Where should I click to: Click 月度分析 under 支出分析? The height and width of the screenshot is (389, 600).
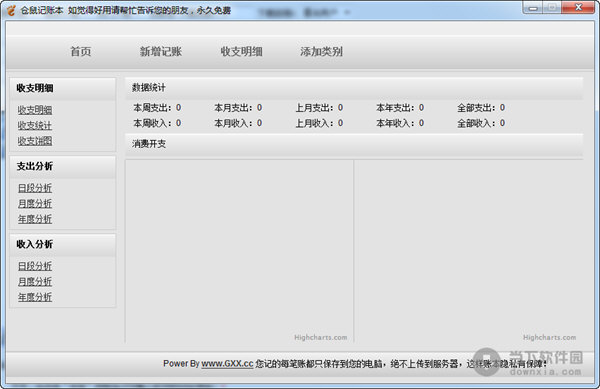click(x=35, y=203)
